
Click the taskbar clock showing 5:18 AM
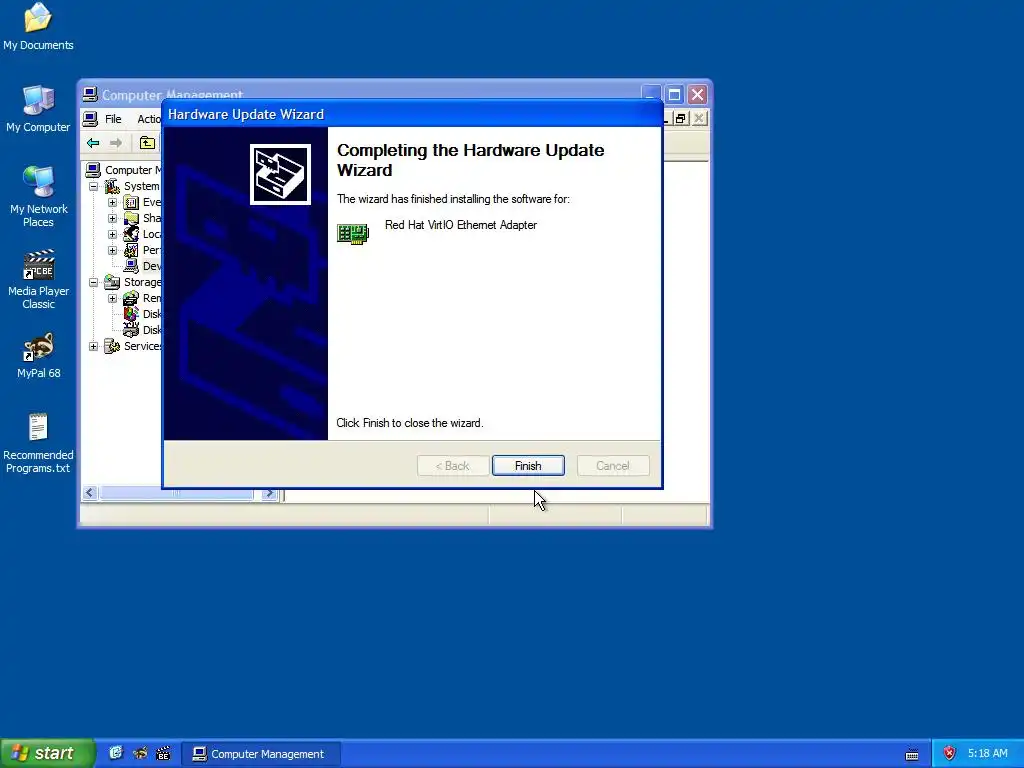pyautogui.click(x=987, y=754)
